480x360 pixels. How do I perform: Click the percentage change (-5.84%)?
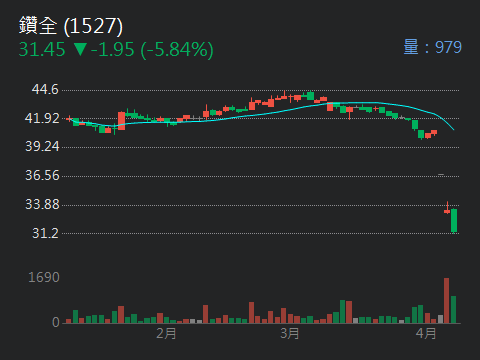click(177, 50)
